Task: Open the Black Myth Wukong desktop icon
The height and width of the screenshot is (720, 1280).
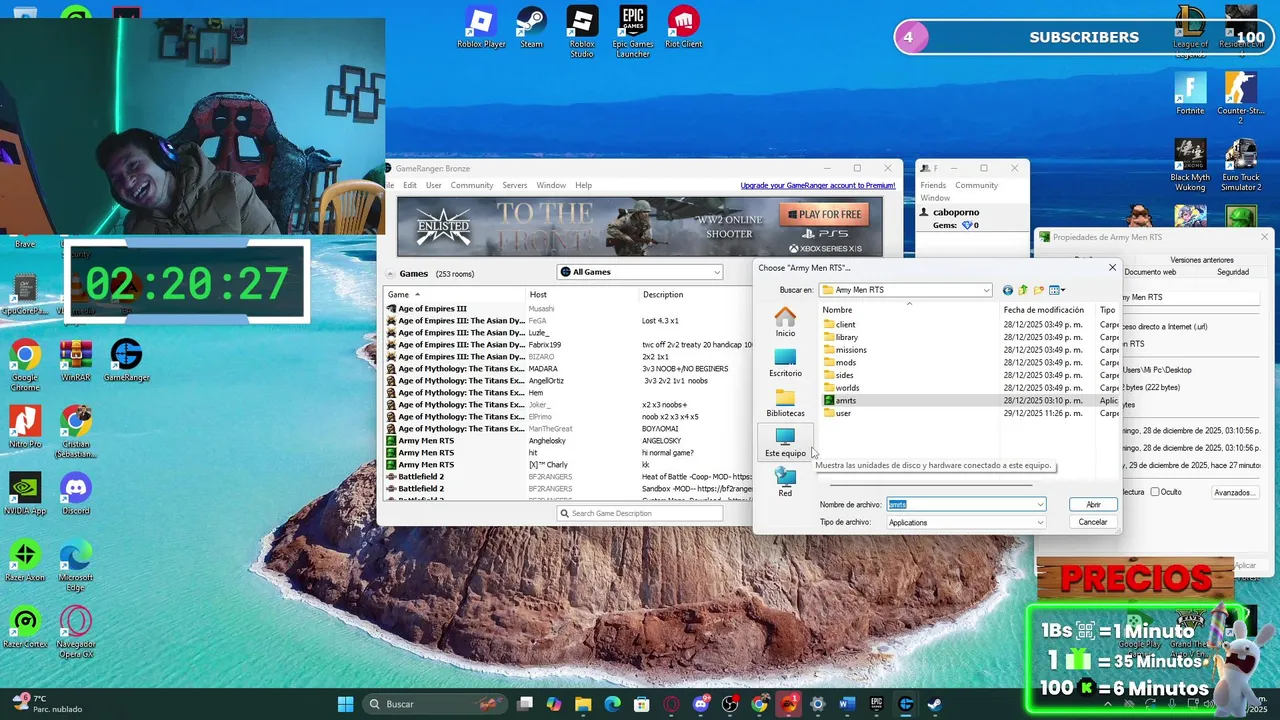Action: 1190,165
